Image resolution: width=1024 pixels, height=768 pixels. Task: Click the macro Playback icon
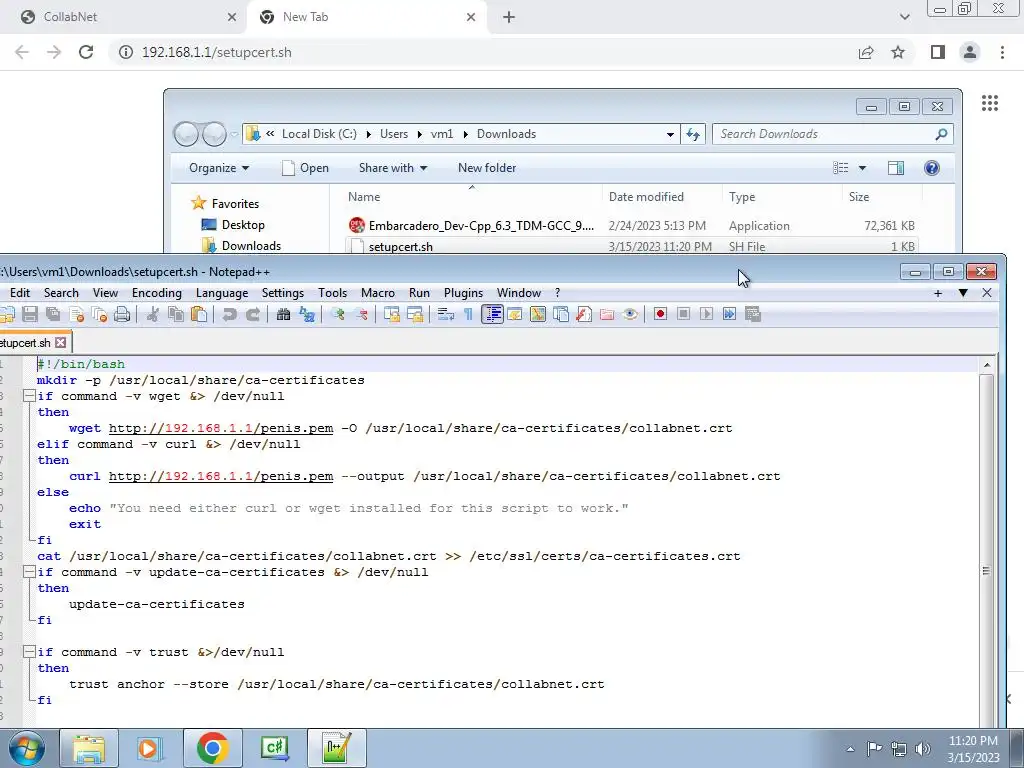pos(706,314)
